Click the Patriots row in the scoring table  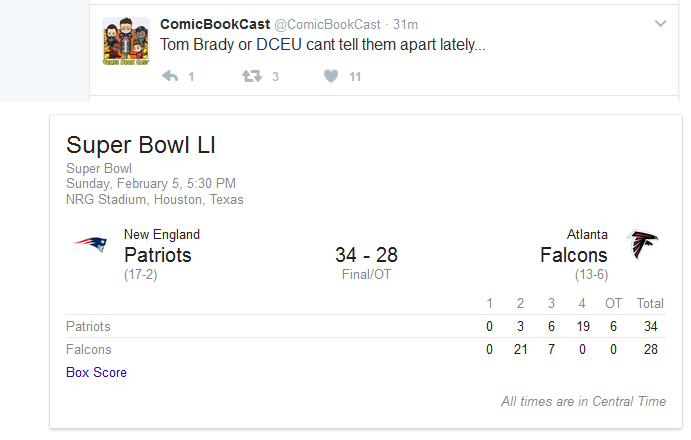point(366,326)
